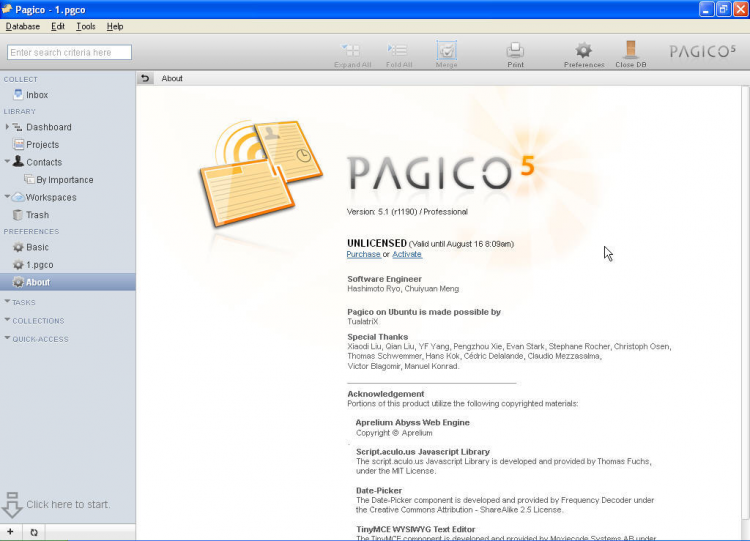Click the large Pagico documents logo image
Viewport: 750px width, 541px height.
pos(261,173)
